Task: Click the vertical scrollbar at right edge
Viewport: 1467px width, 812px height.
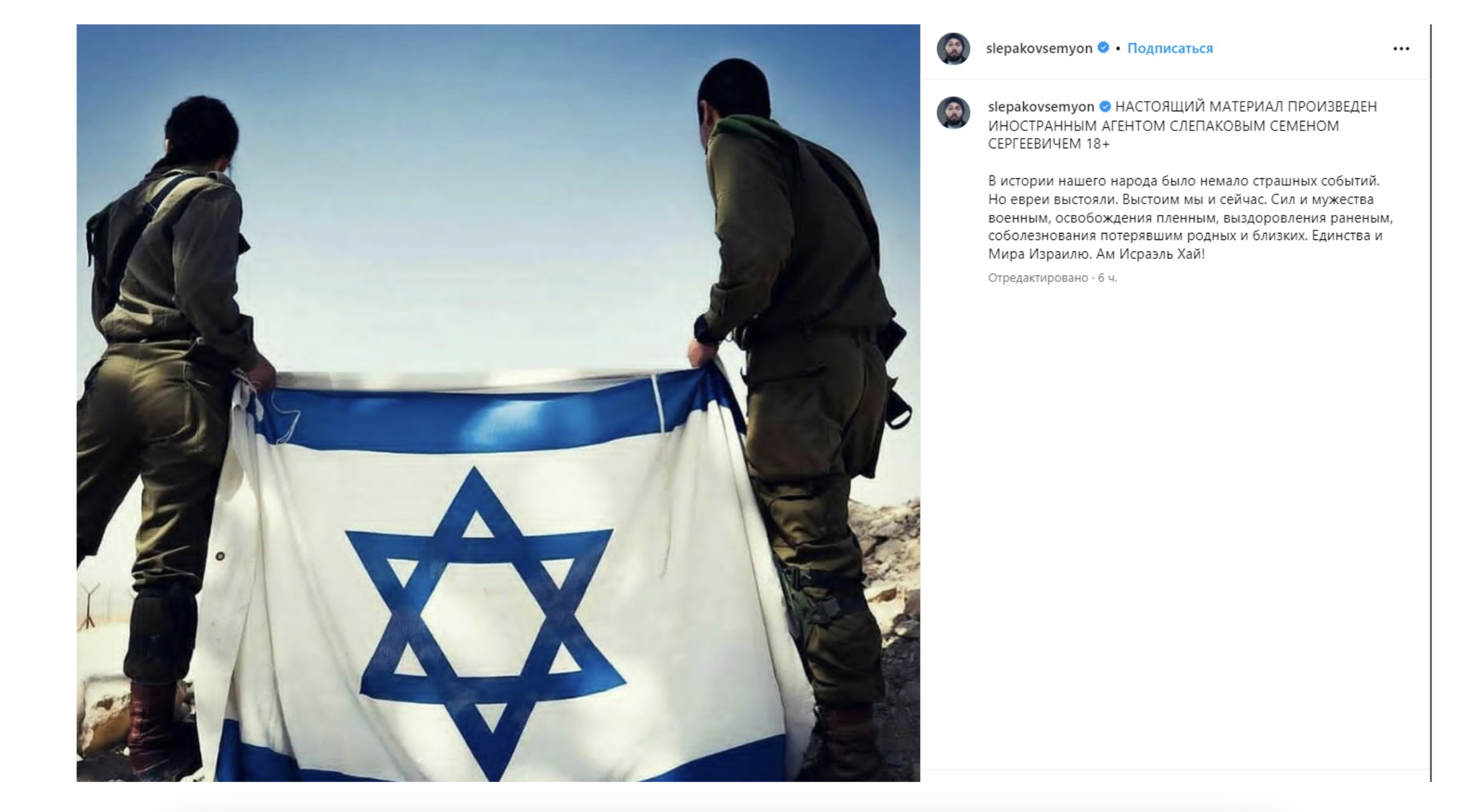Action: pos(1430,403)
